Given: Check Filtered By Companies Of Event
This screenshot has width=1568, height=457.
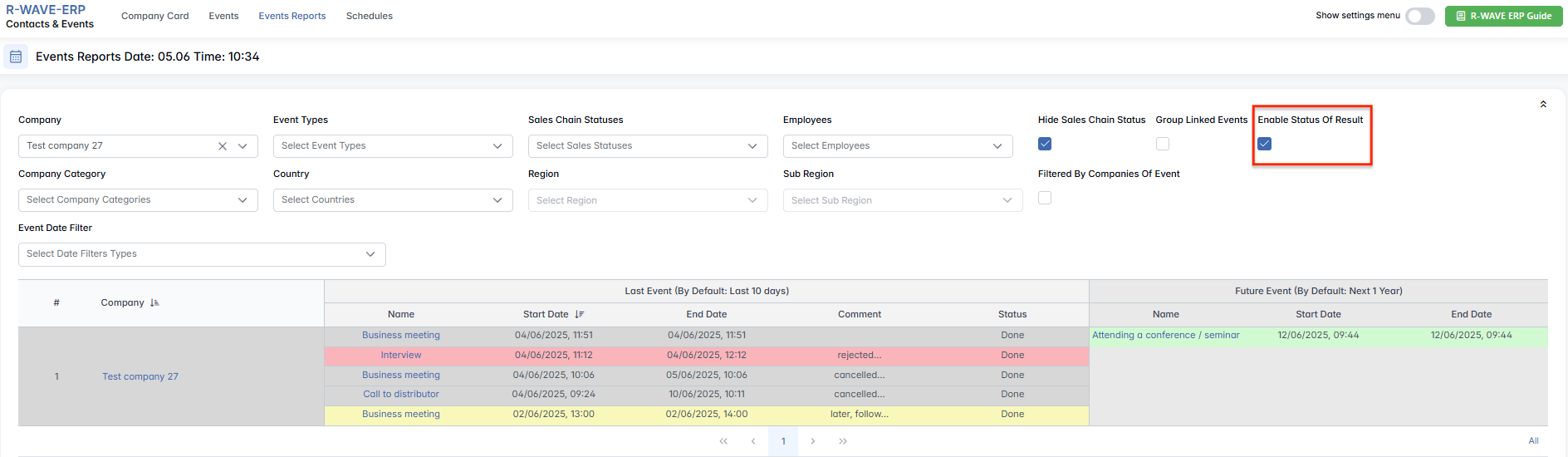Looking at the screenshot, I should point(1045,199).
